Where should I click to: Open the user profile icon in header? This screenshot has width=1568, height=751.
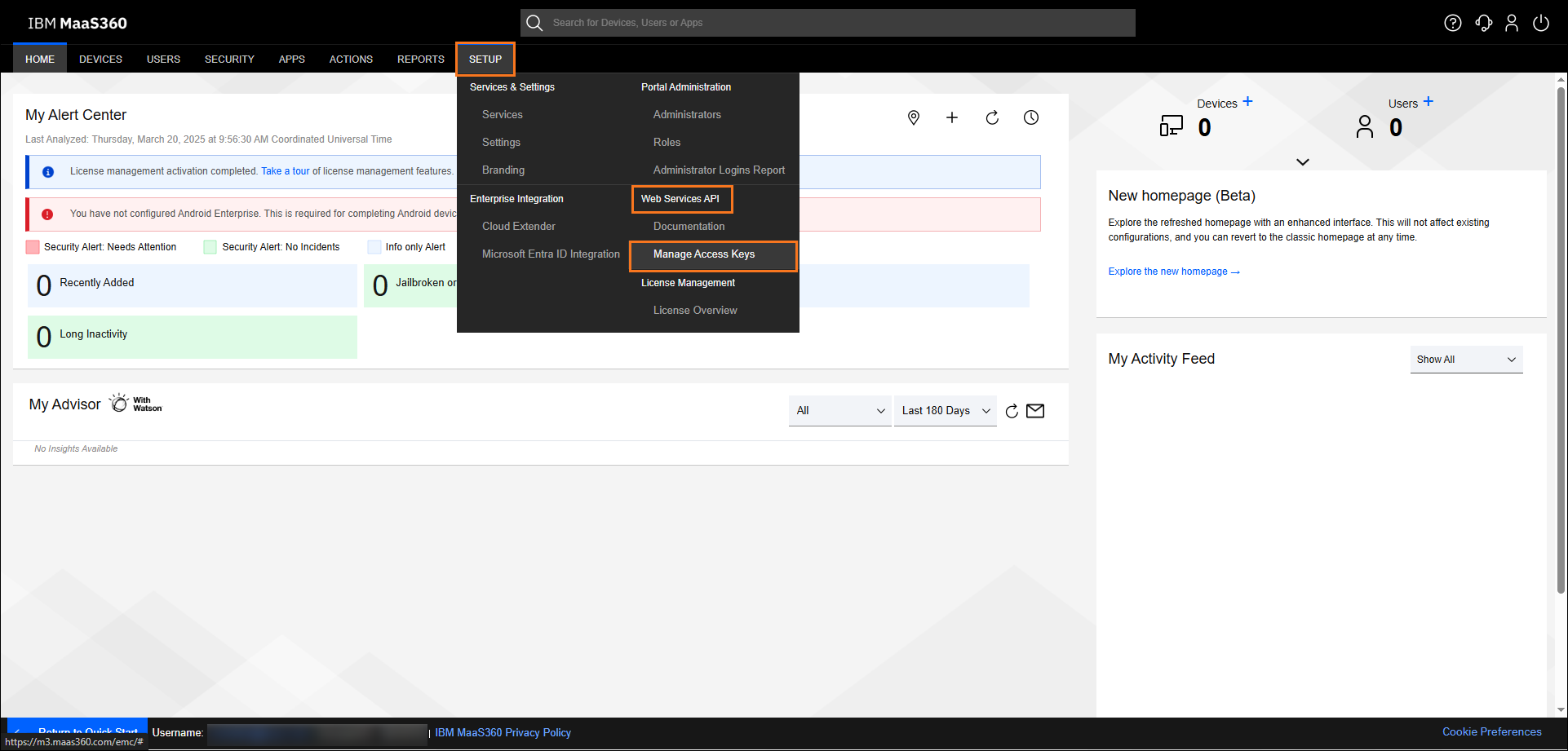(x=1512, y=23)
